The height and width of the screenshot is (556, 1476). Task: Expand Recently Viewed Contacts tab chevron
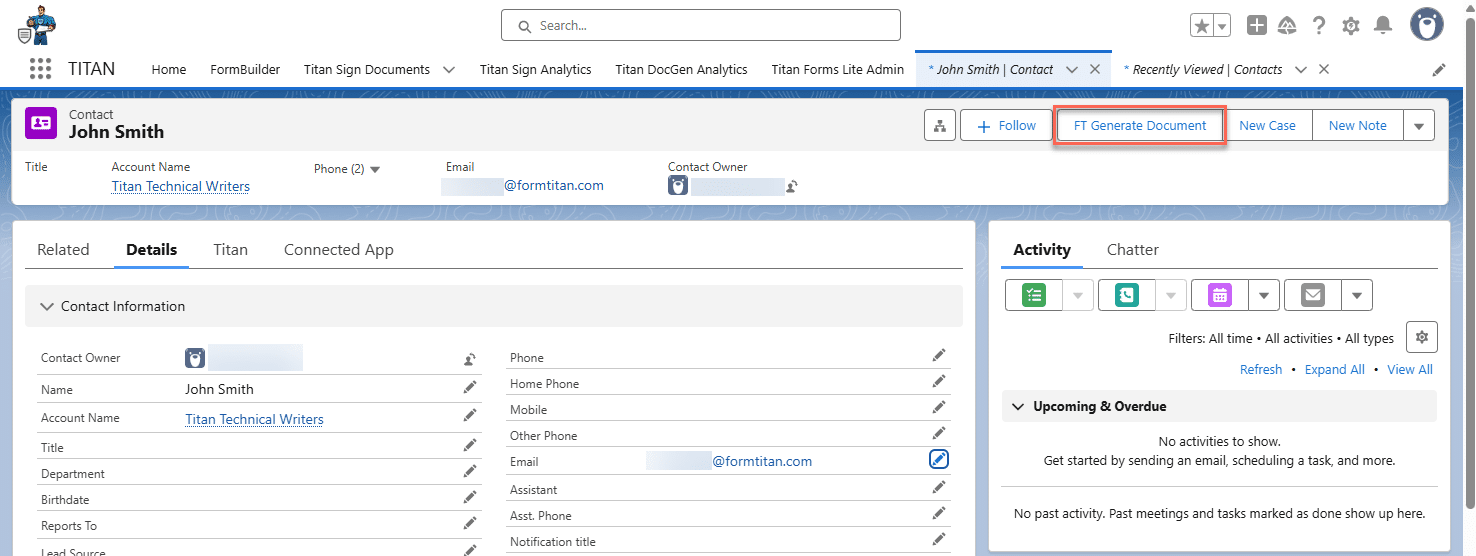[x=1301, y=70]
